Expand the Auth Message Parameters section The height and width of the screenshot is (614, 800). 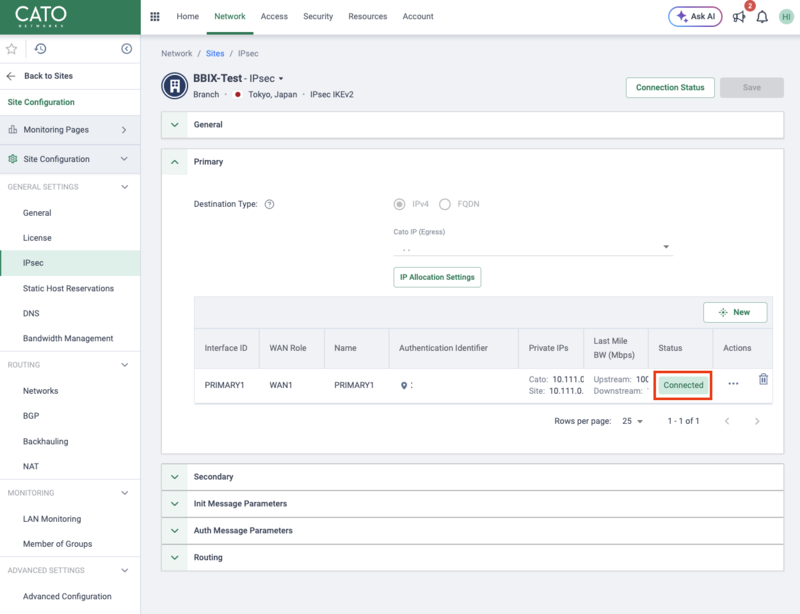tap(174, 531)
